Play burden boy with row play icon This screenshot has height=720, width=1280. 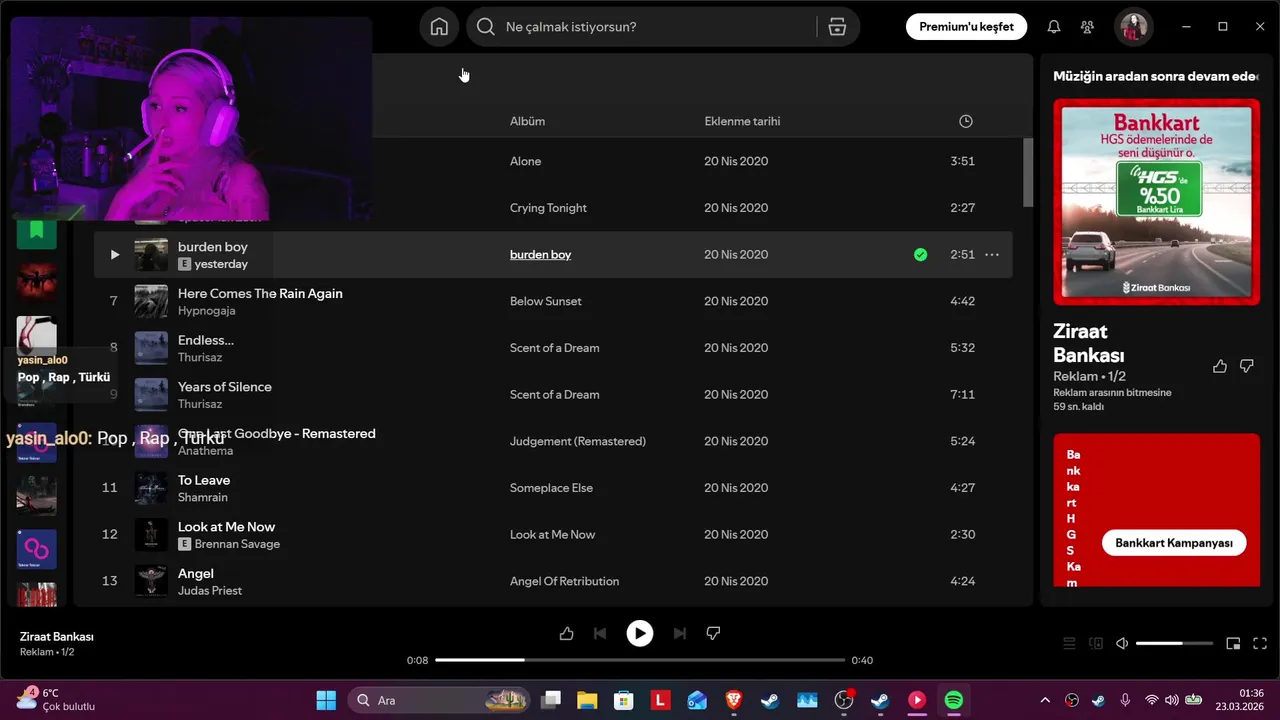tap(114, 255)
